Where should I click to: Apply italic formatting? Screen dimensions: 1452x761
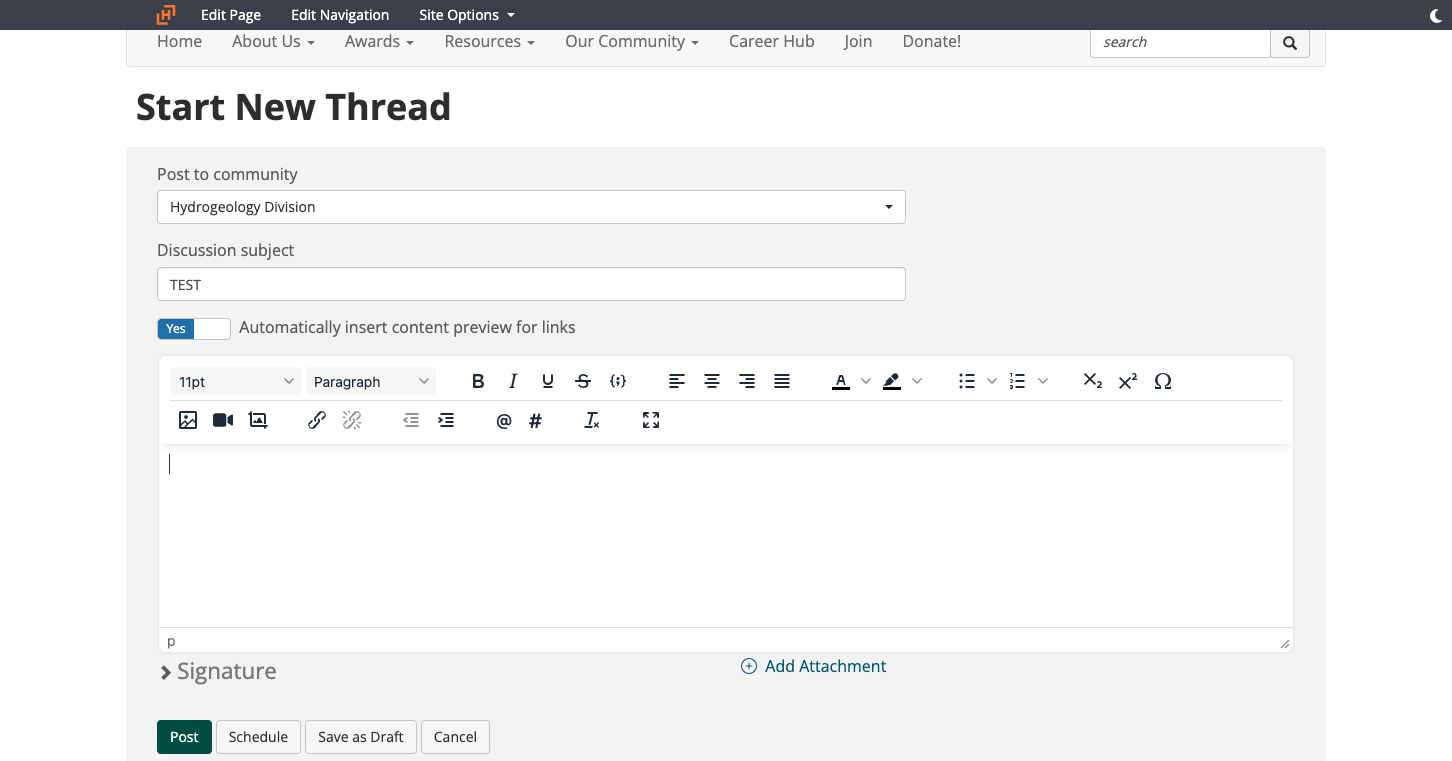513,381
